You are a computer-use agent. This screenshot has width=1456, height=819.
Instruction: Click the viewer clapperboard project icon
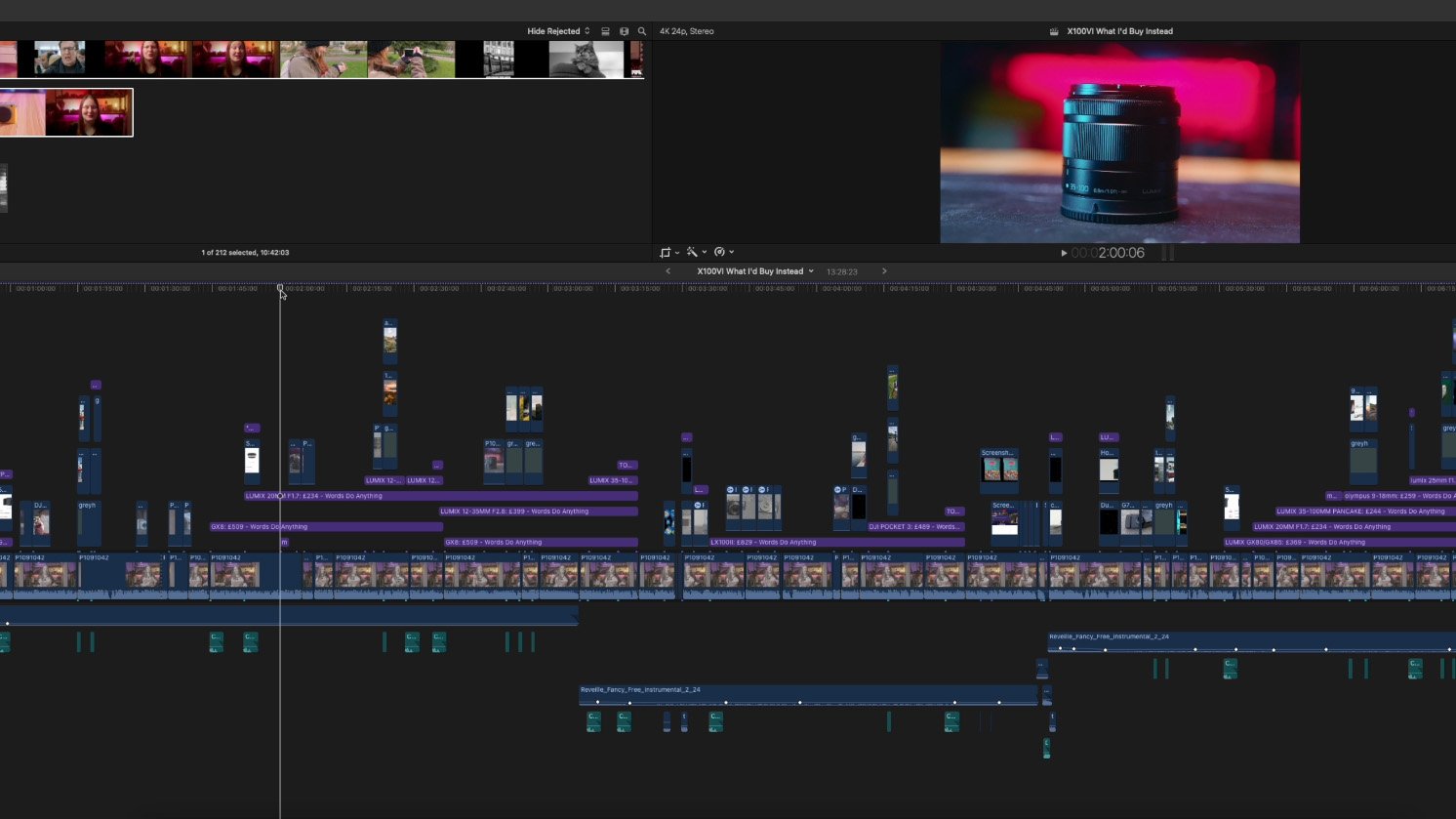coord(1054,31)
